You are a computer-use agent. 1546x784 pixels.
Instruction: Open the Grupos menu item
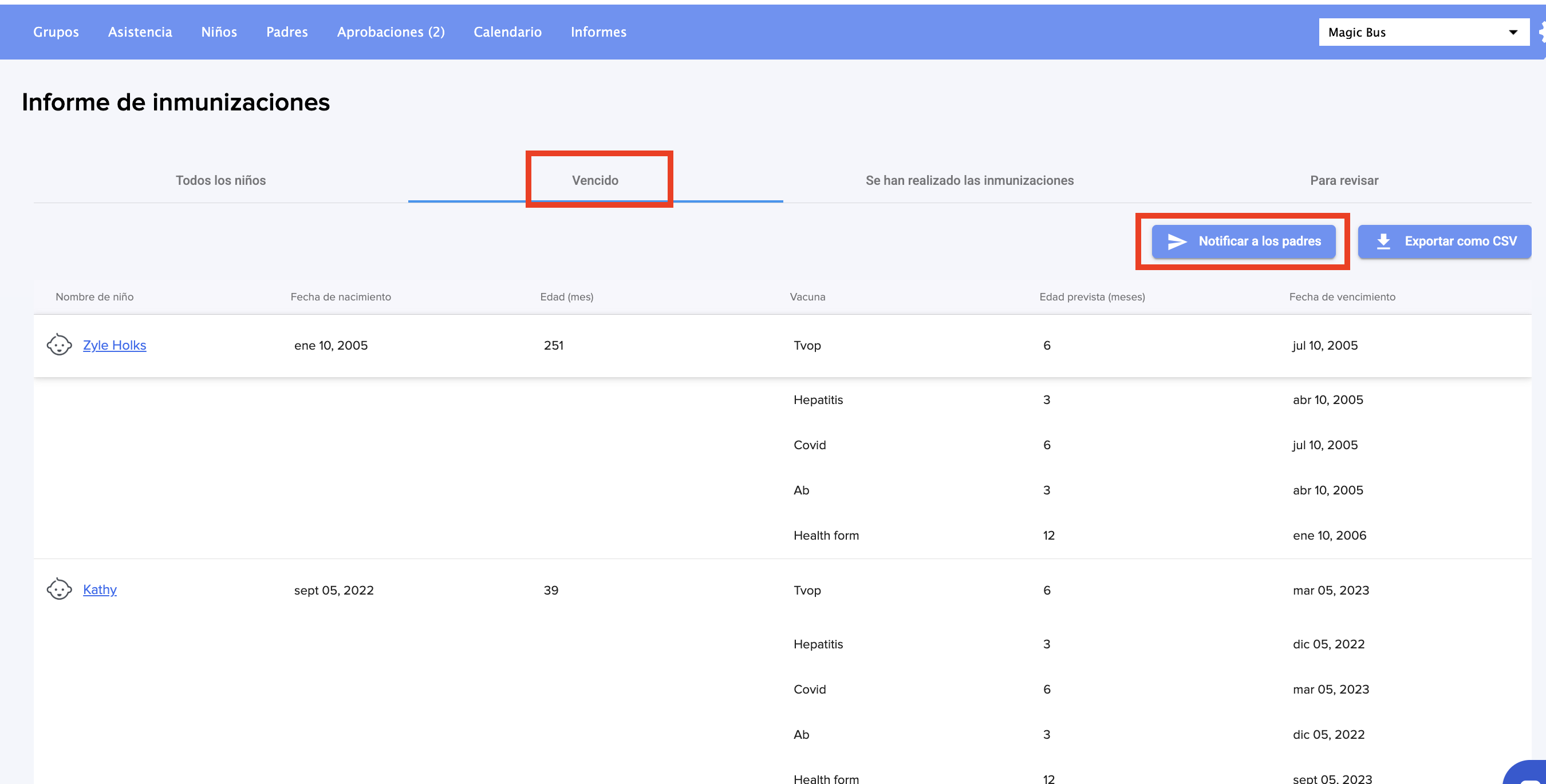(56, 32)
